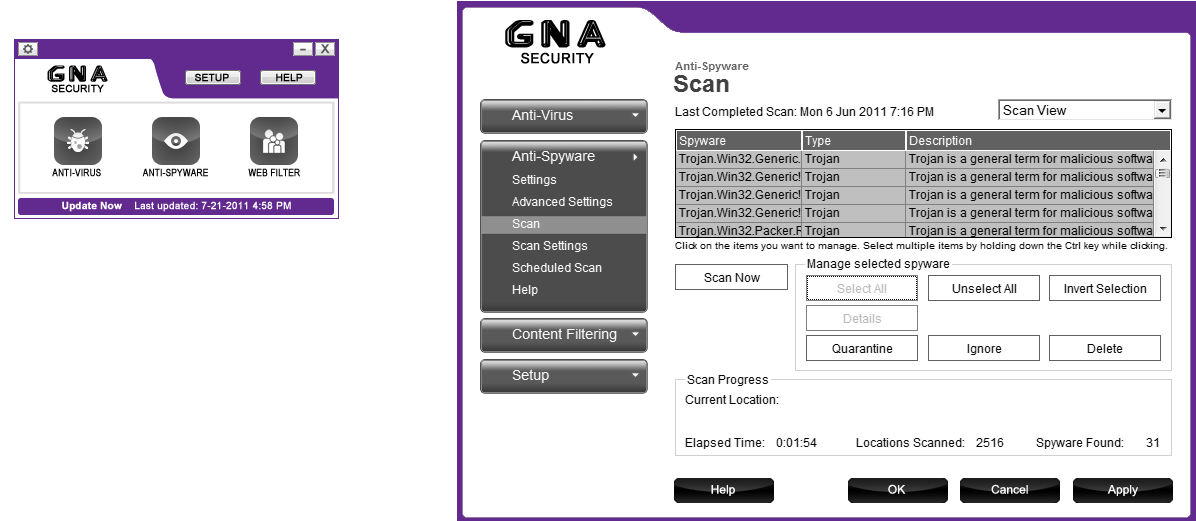Collapse the Anti-Spyware sidebar section
The image size is (1196, 521).
(x=564, y=156)
